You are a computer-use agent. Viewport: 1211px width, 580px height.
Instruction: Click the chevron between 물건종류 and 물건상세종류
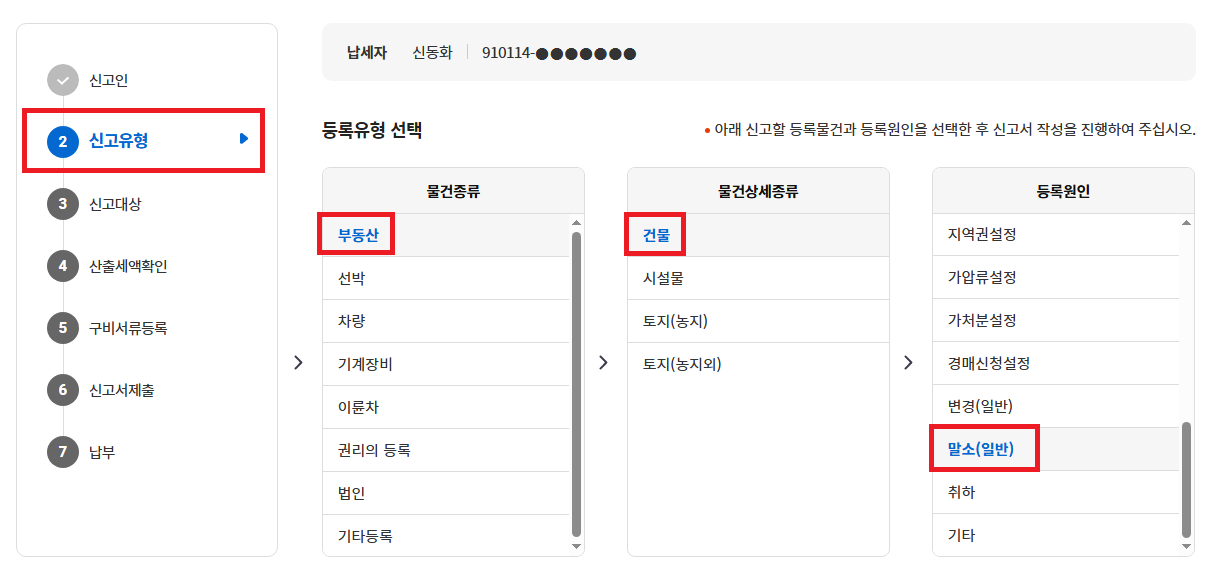point(604,363)
